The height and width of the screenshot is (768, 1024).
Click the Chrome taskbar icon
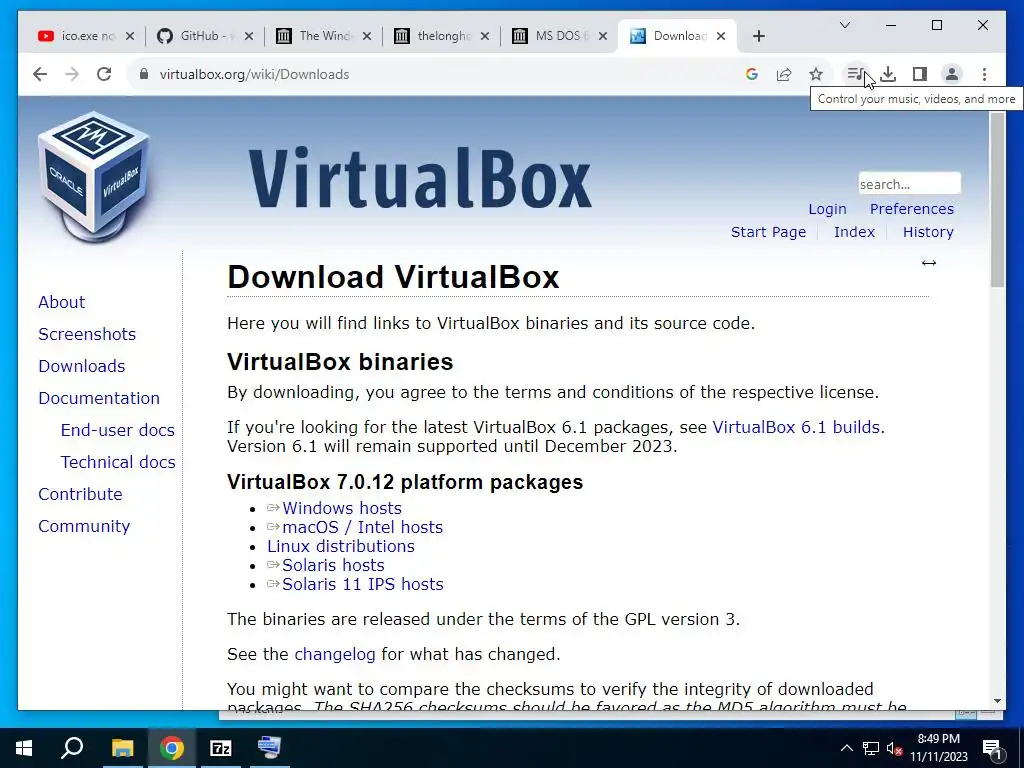coord(171,748)
